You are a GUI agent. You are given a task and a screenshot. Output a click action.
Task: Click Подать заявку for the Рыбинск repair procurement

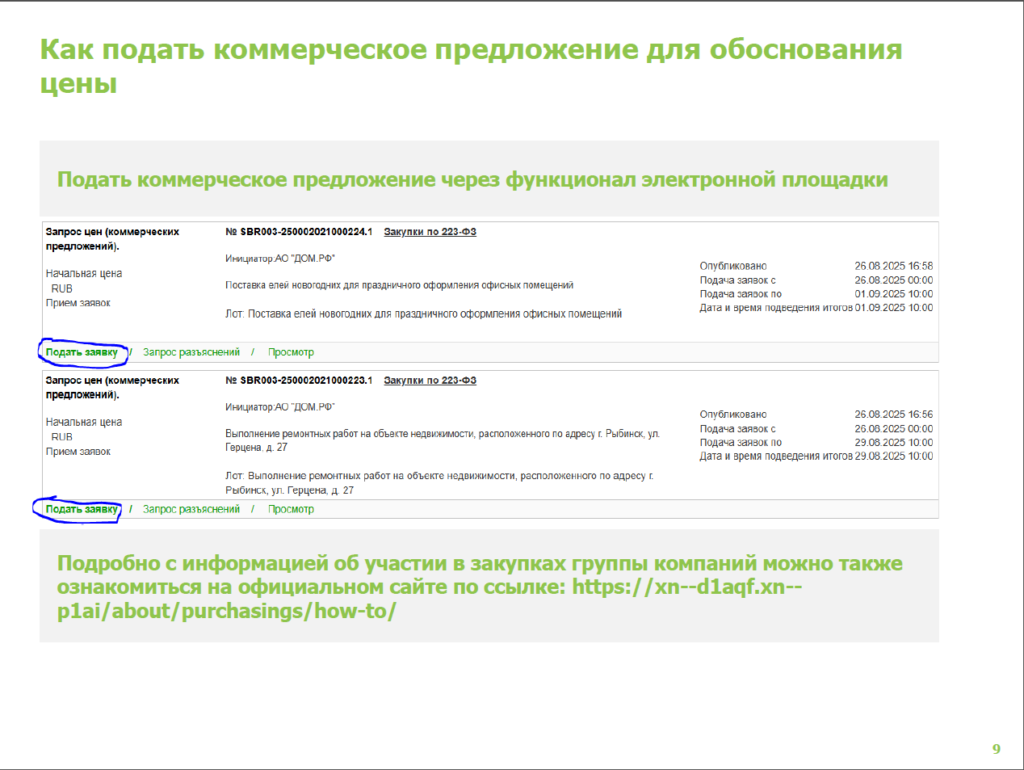[81, 509]
